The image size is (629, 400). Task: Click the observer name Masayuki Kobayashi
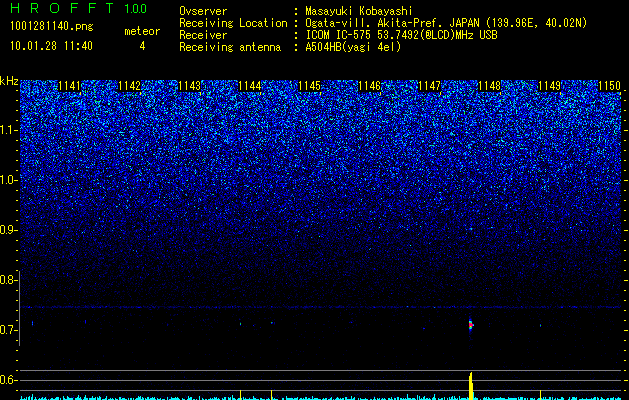(x=359, y=11)
